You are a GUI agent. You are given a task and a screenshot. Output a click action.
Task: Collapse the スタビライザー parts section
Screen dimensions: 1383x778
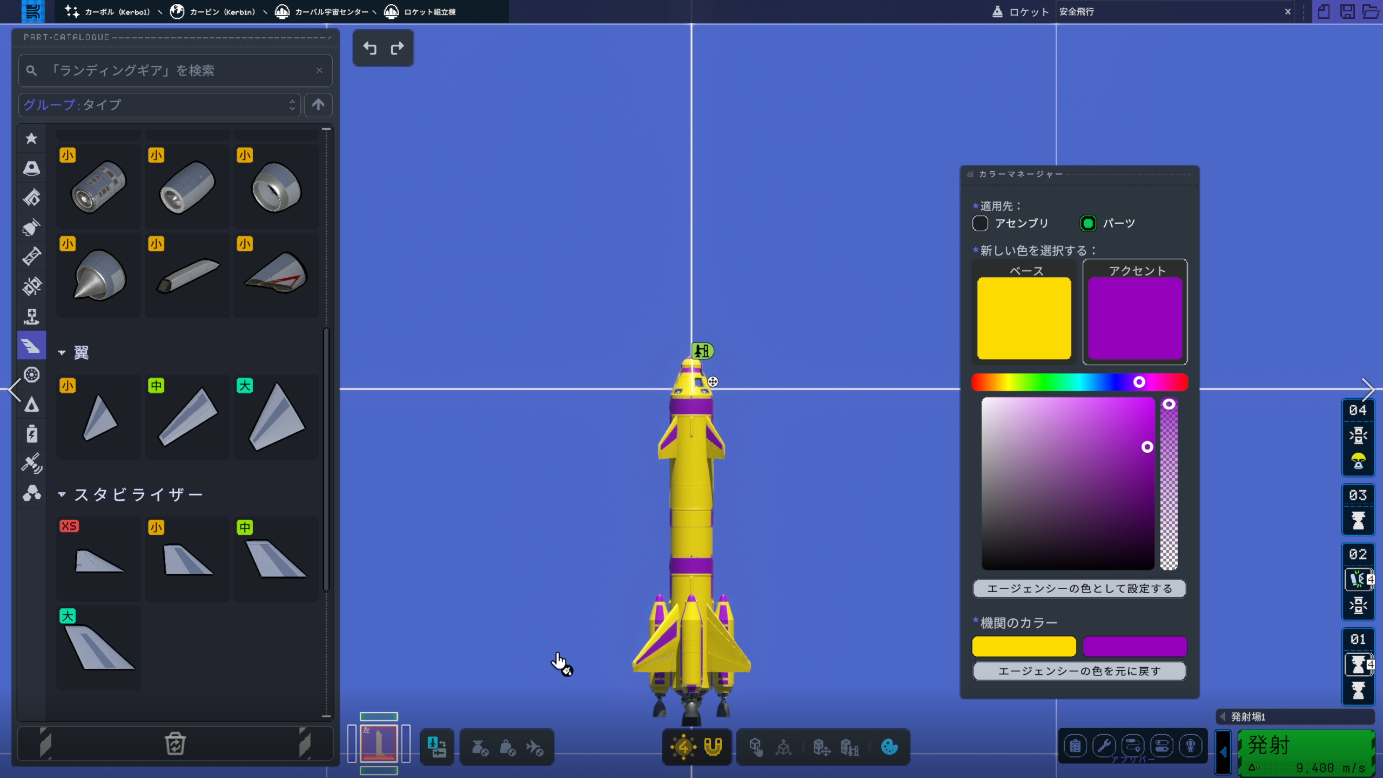coord(62,495)
